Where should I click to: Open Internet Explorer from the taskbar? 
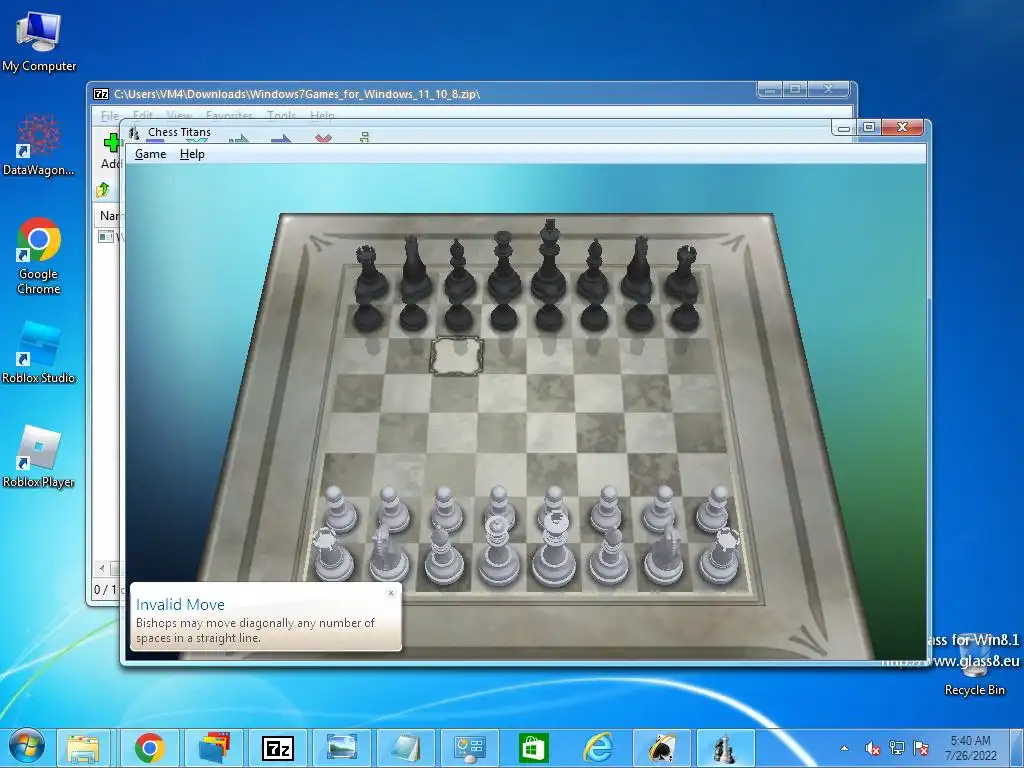[598, 748]
